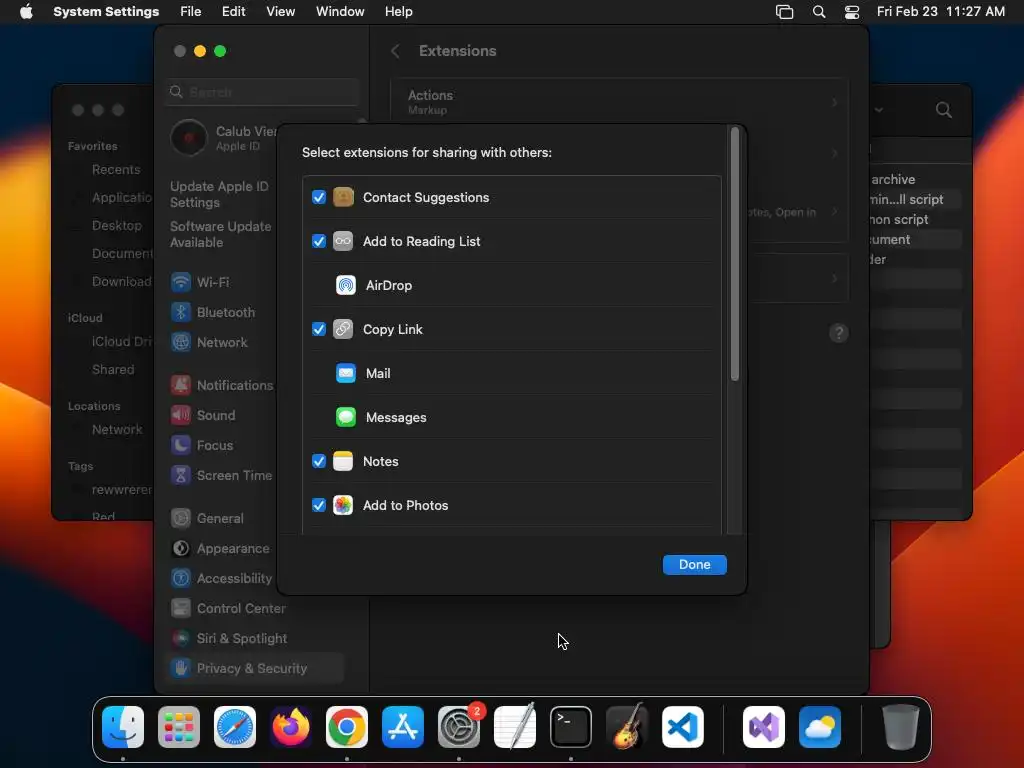Open App Store from the Dock
The image size is (1024, 768).
[403, 727]
